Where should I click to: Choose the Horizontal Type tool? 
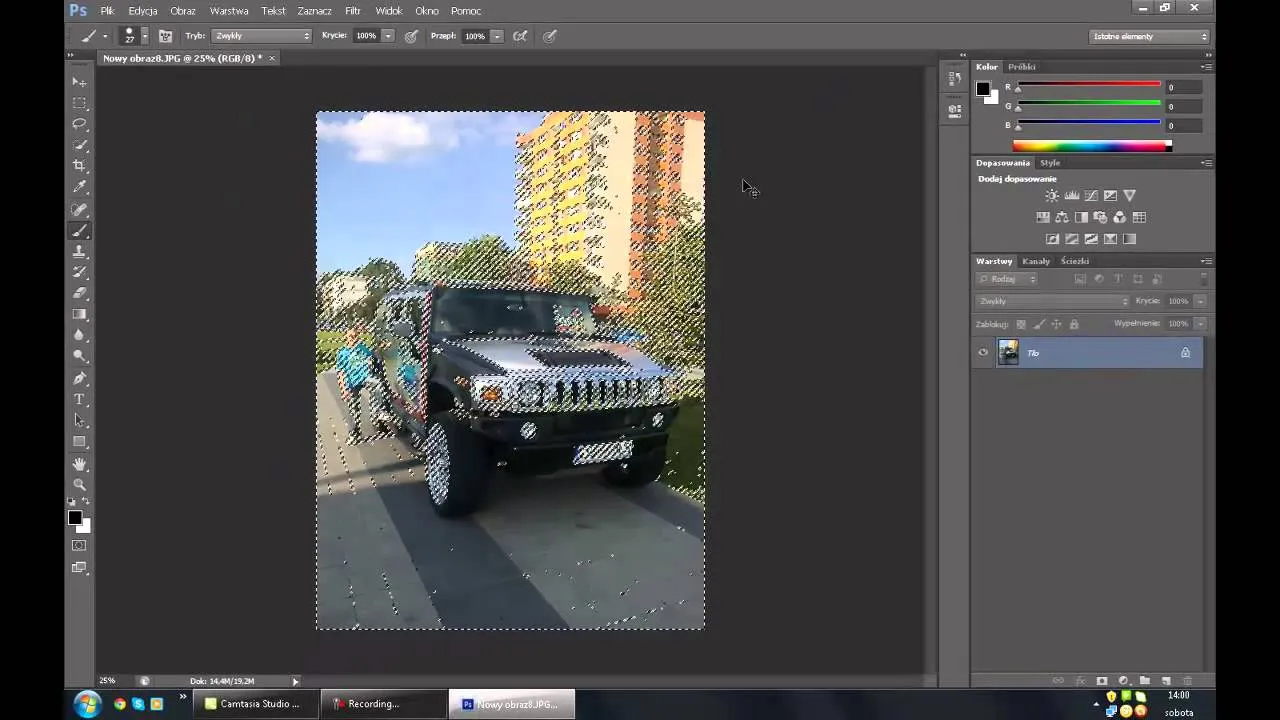[79, 399]
